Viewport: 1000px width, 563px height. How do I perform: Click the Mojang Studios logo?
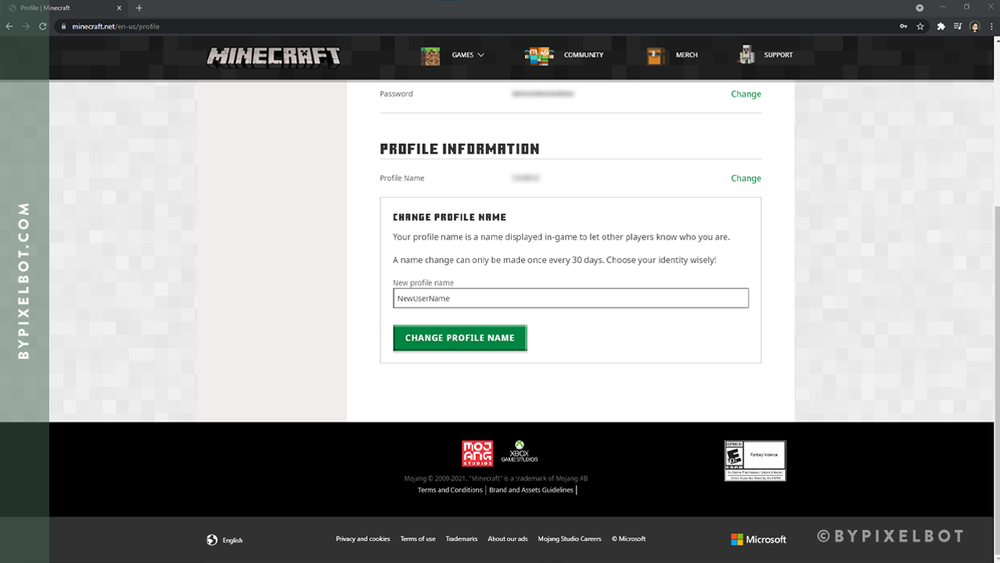477,453
